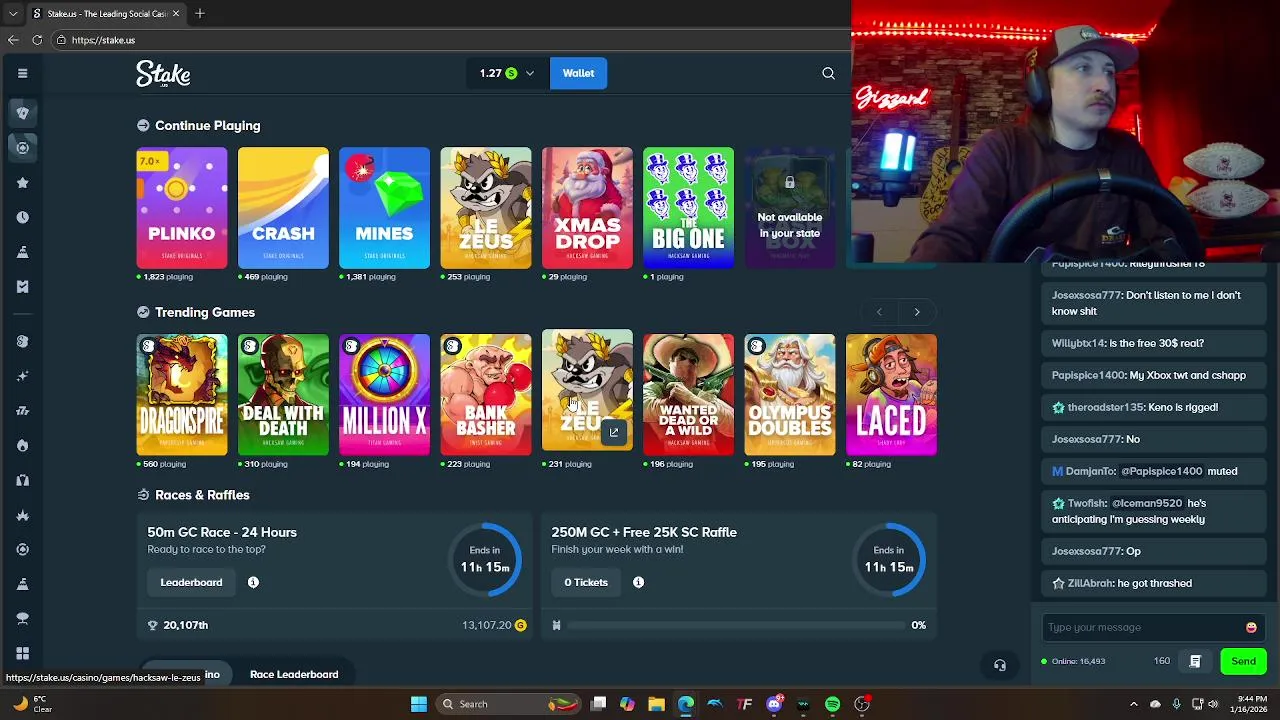Click the Trending Games heading link

(205, 313)
